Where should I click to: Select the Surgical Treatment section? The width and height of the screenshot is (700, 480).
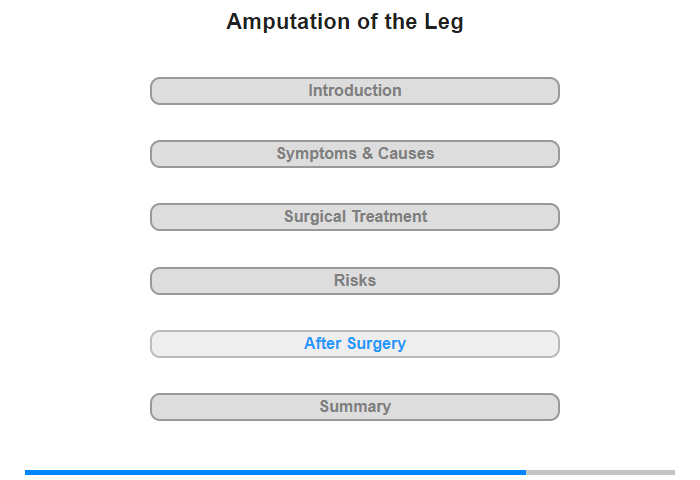pos(355,217)
